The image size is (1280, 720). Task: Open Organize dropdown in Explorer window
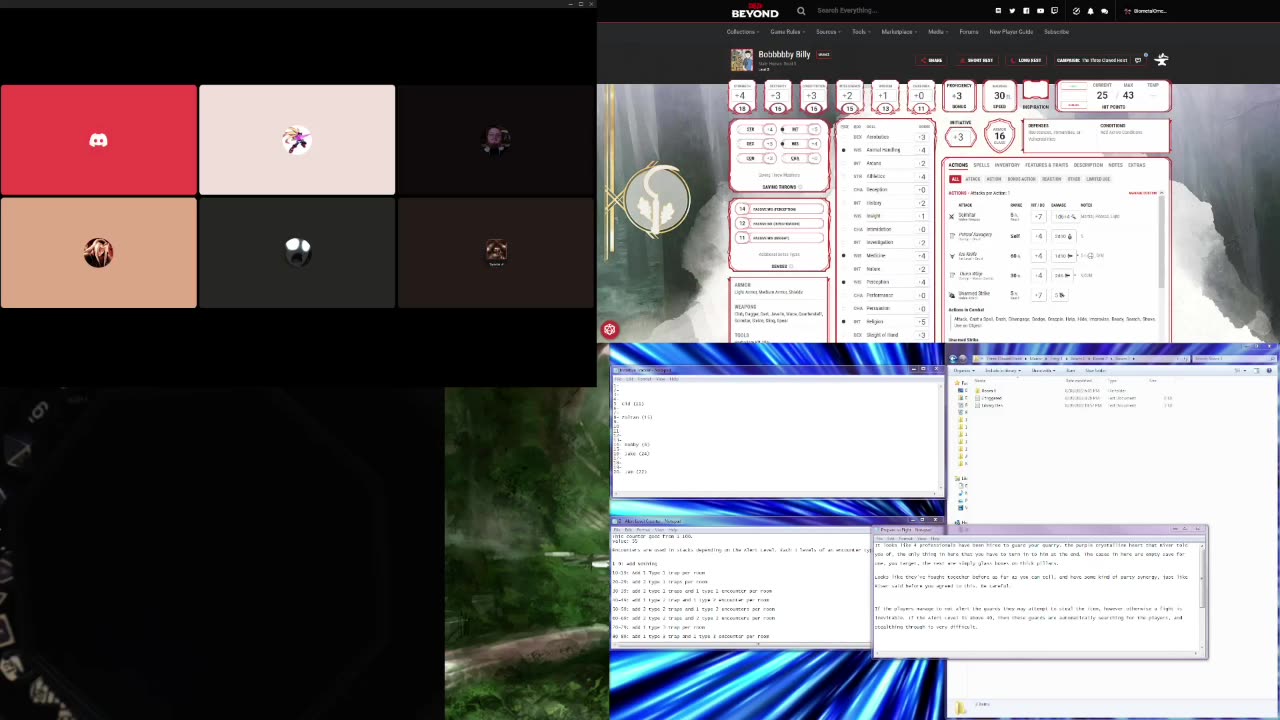(x=965, y=370)
